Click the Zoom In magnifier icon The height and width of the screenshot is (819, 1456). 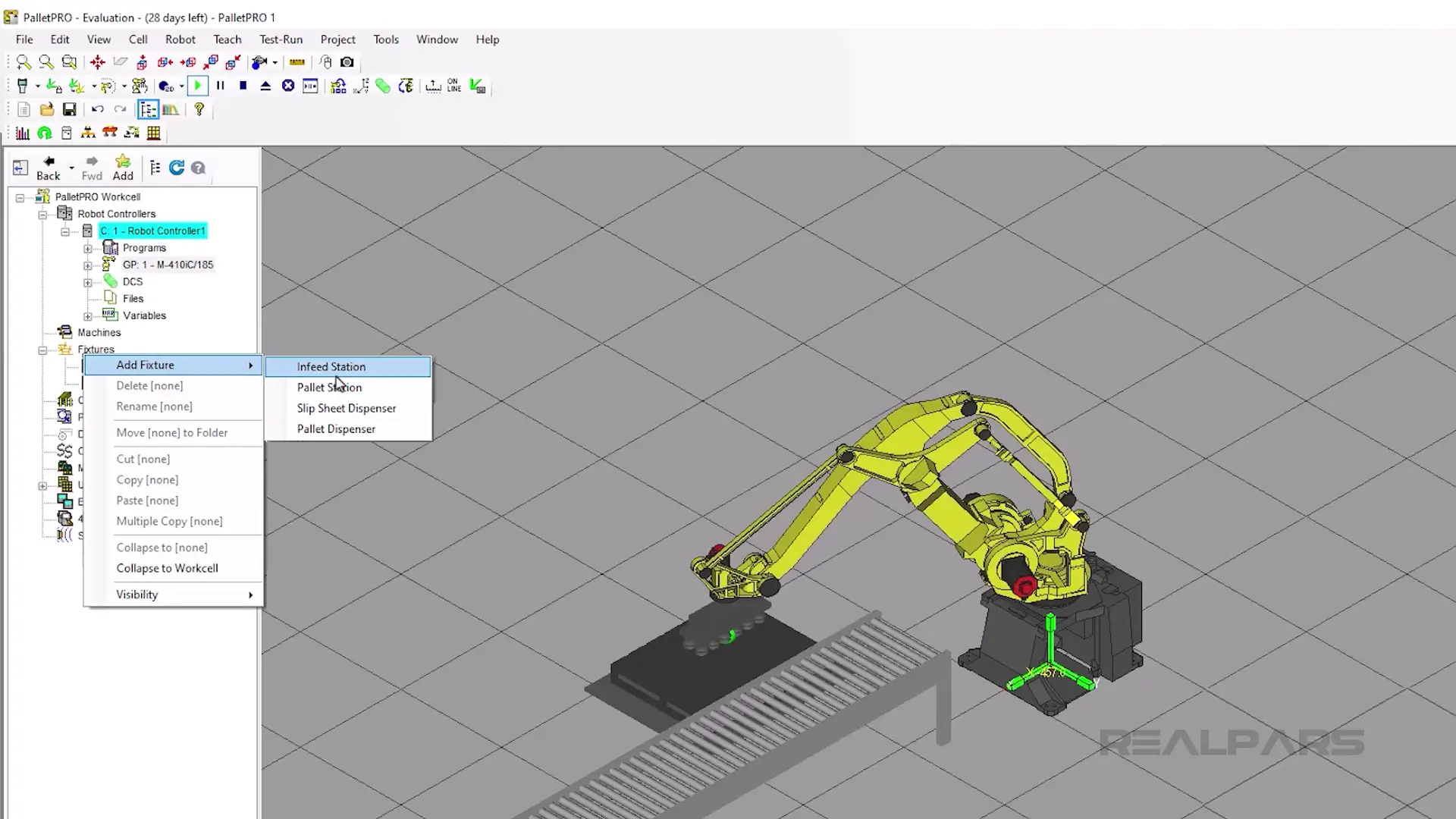point(24,62)
